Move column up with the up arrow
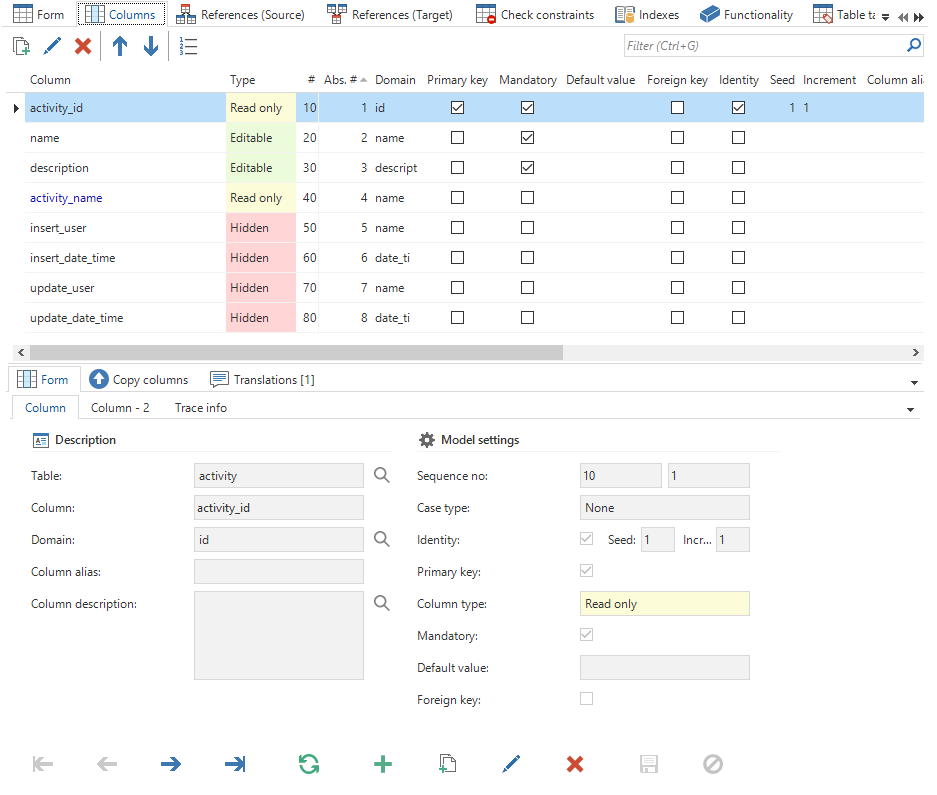This screenshot has height=795, width=937. coord(120,46)
